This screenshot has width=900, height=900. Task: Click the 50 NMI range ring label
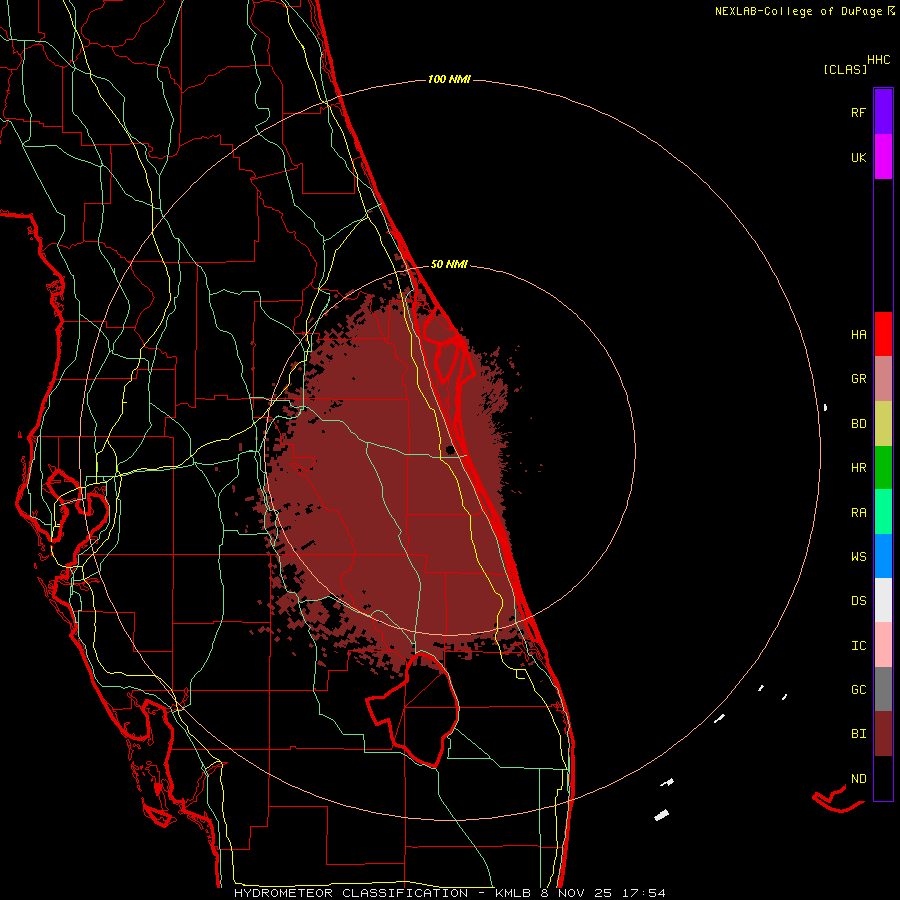pos(449,264)
